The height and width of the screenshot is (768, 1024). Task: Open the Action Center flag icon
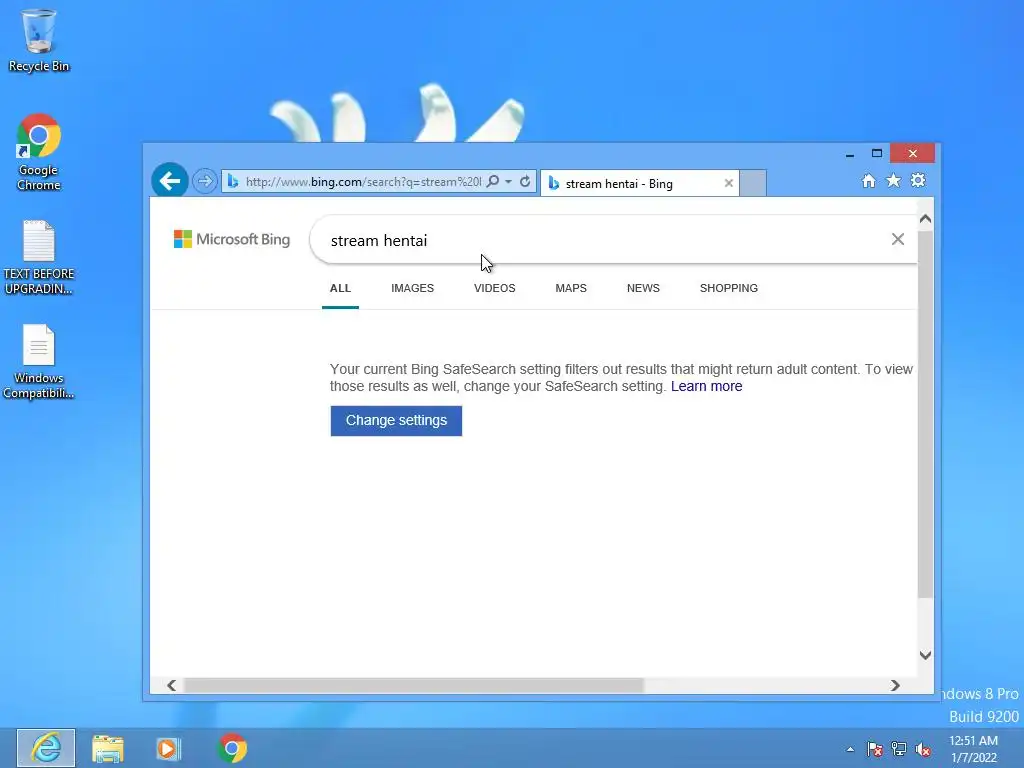[x=874, y=749]
